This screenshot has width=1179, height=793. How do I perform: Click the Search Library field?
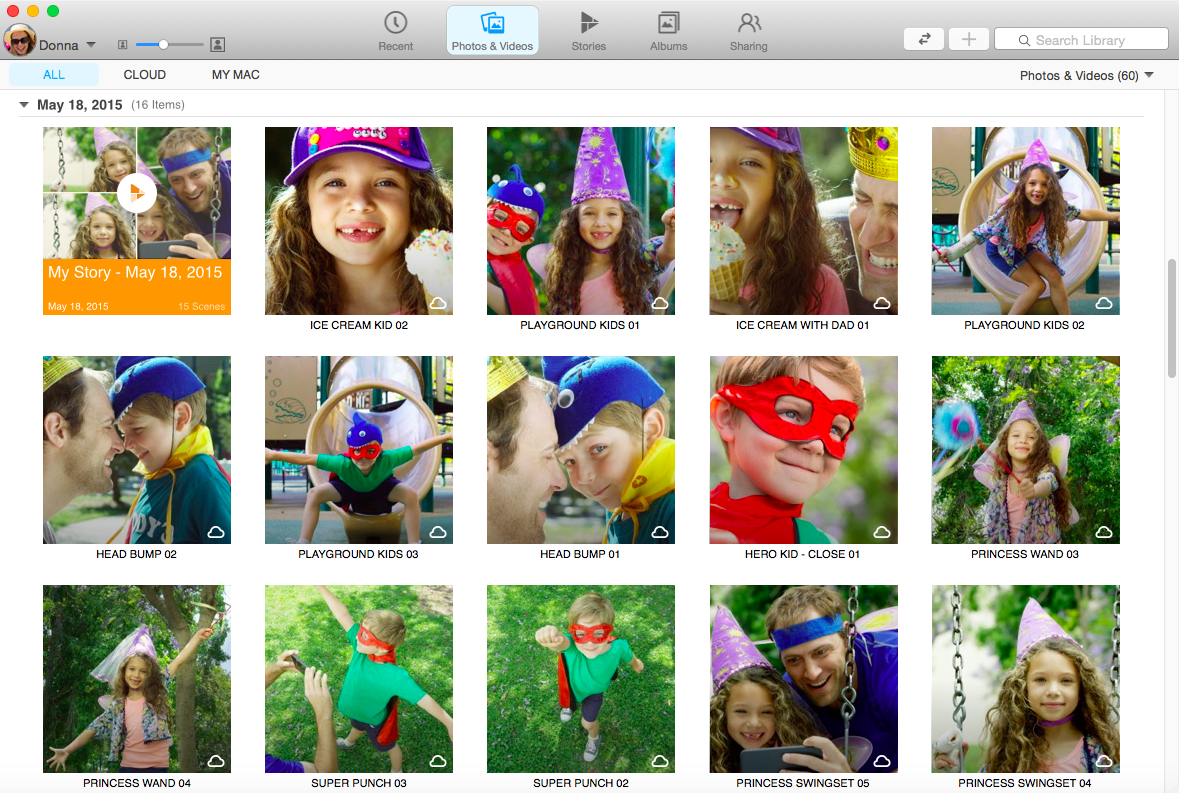1081,40
